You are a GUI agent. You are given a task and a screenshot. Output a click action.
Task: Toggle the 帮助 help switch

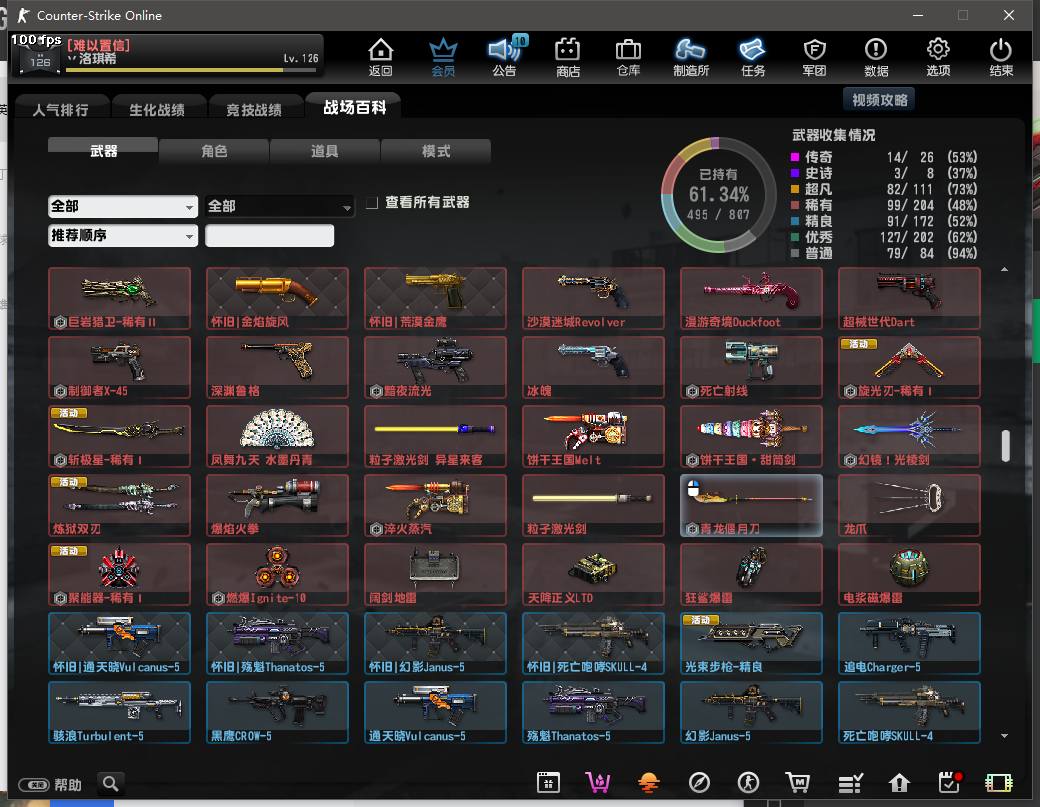pos(34,785)
